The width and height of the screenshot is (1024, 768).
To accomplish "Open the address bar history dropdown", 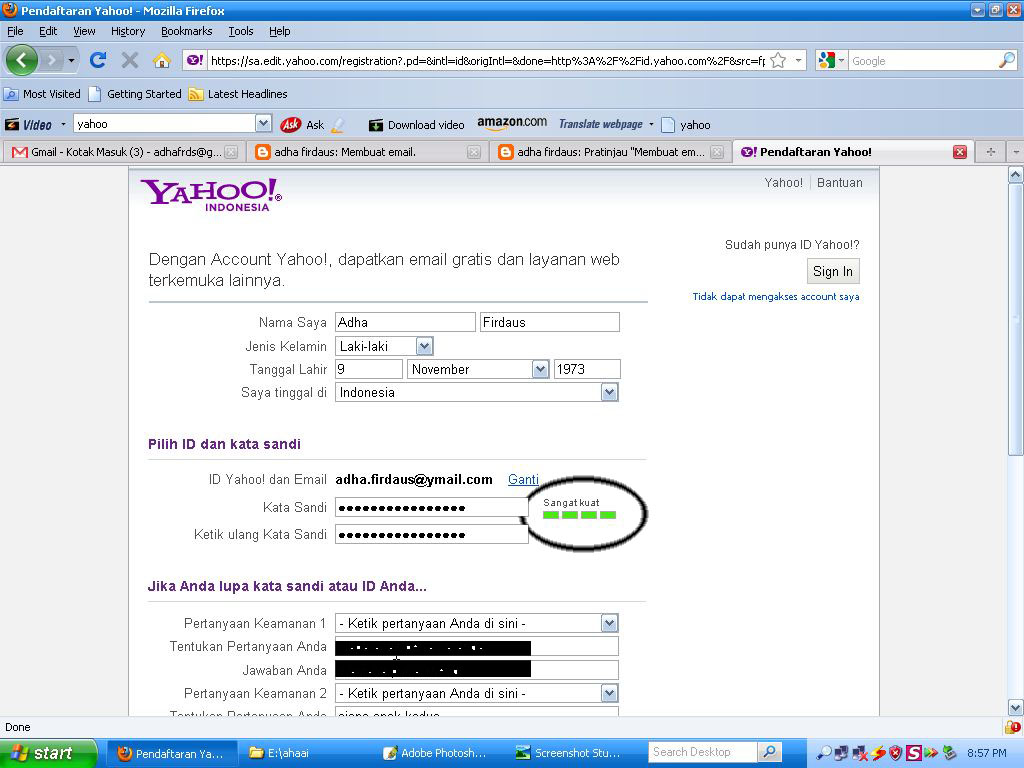I will [x=798, y=61].
